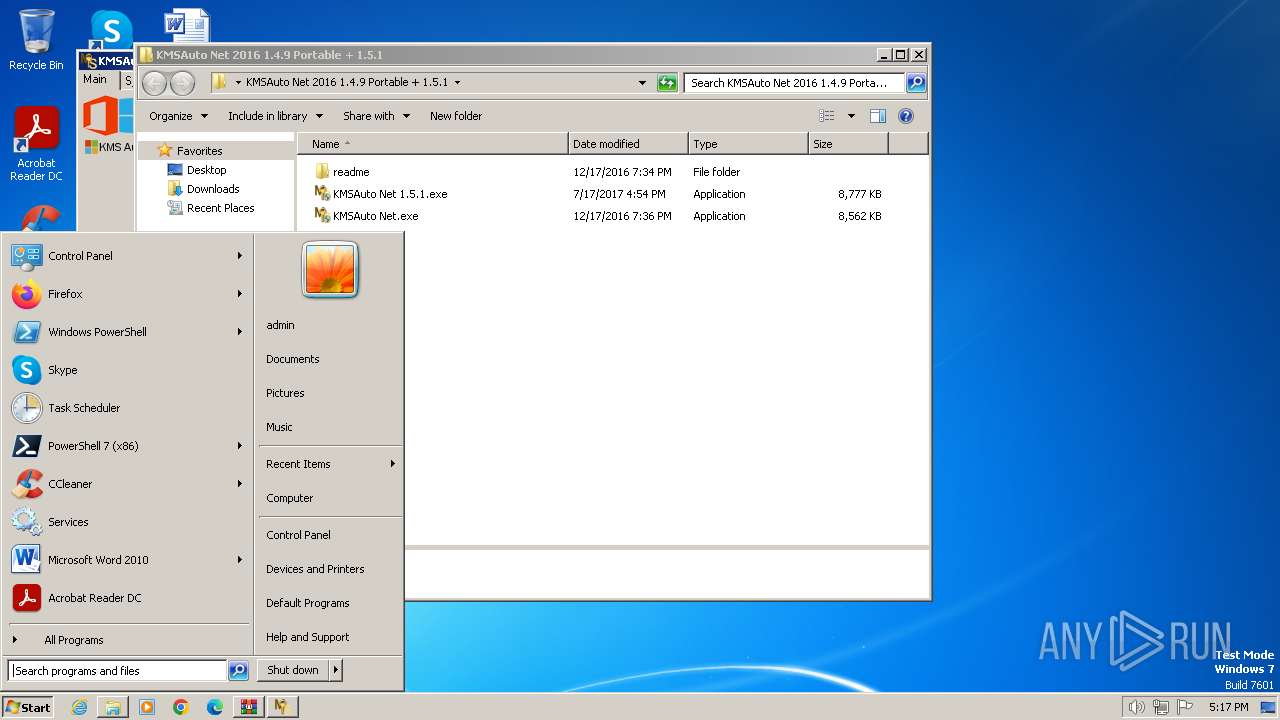
Task: Launch Microsoft Word 2010 from Start menu
Action: click(127, 560)
